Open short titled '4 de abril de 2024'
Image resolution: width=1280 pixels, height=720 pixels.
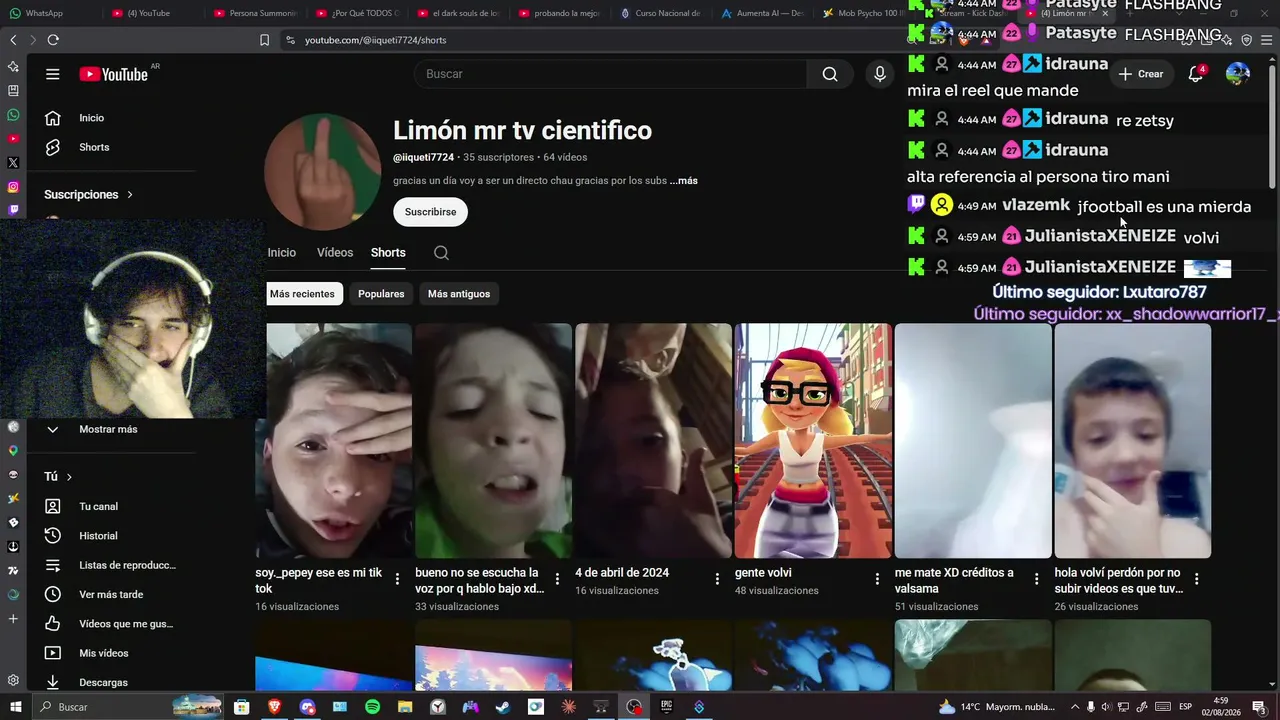(x=622, y=573)
